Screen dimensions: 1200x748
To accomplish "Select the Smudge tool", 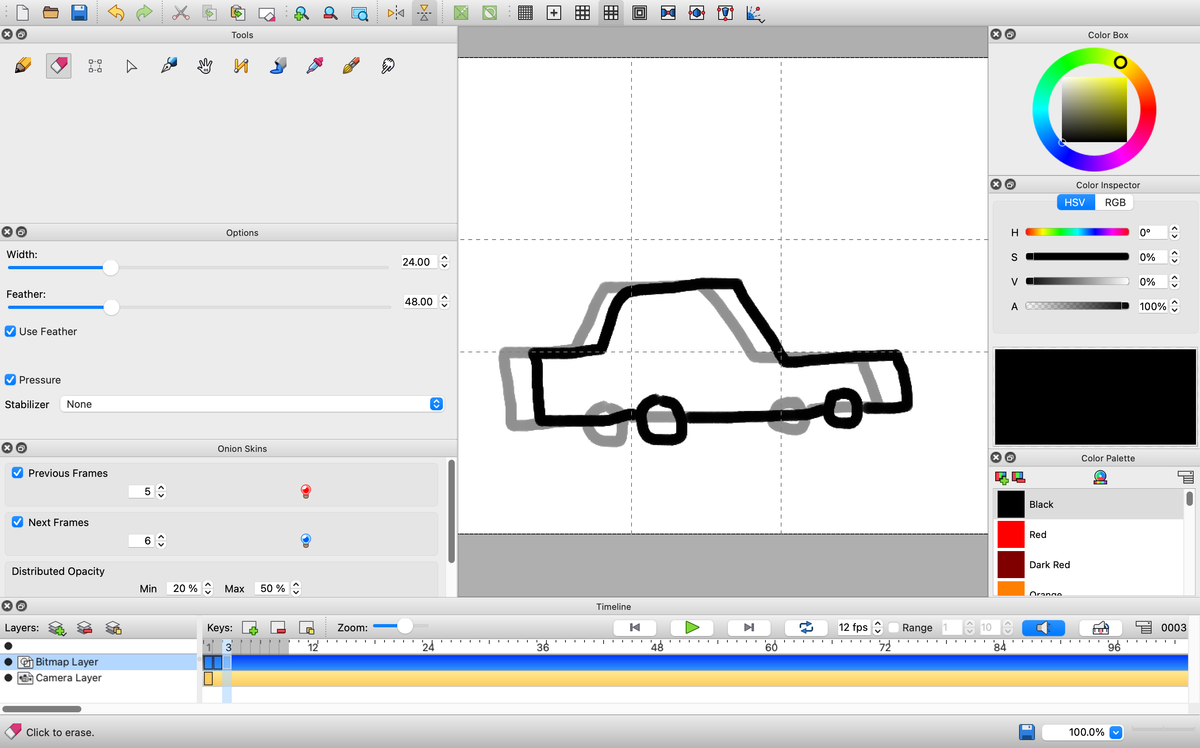I will click(387, 66).
